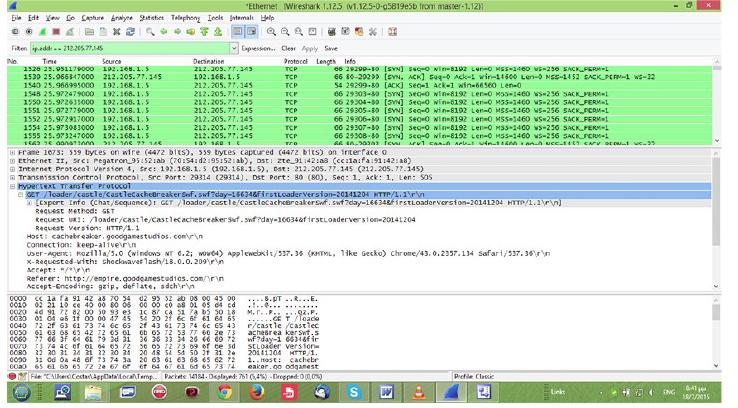Go forward in packet history
Screen dimensions: 738x408
(177, 32)
